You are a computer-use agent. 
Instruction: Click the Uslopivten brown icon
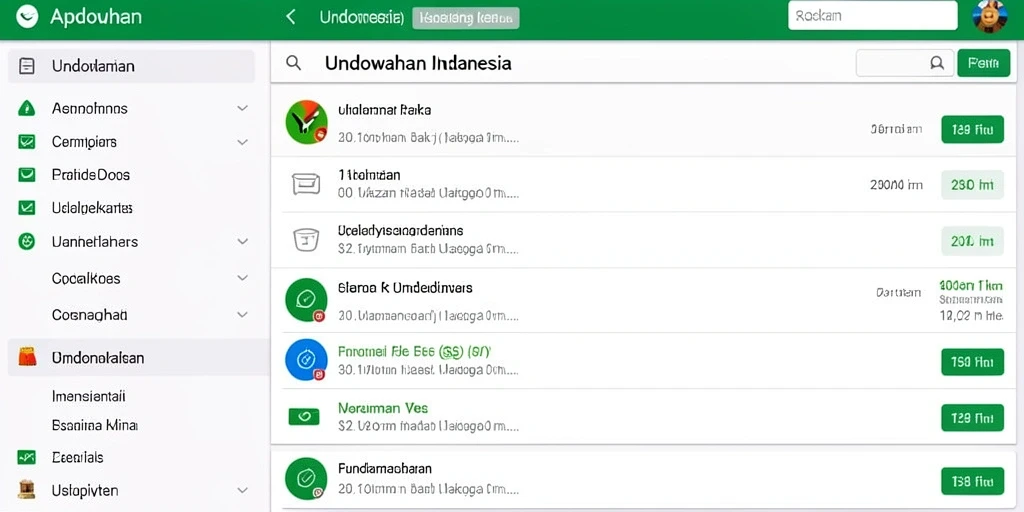click(x=27, y=490)
